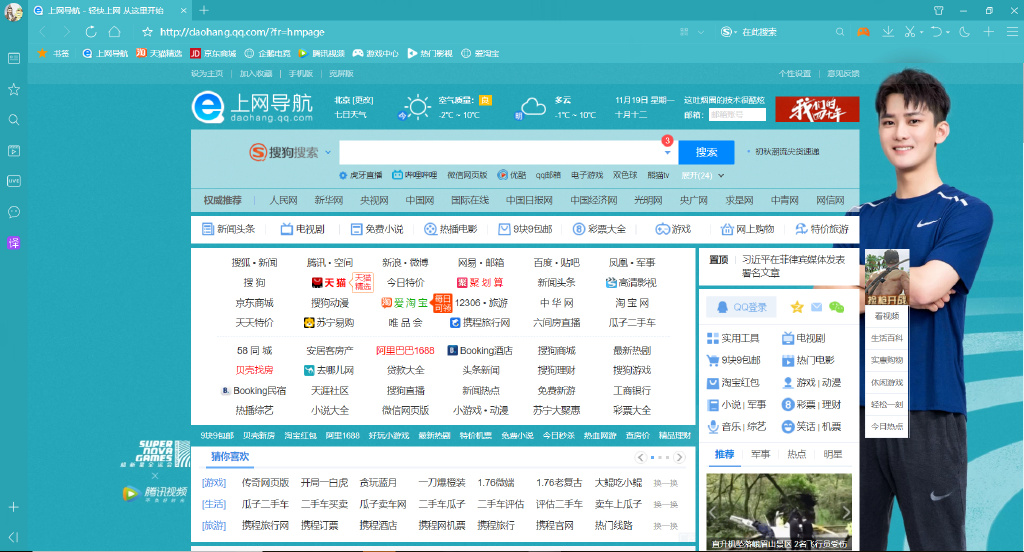Screen dimensions: 1024x552
Task: Add a sidebar app with plus icon
Action: [14, 507]
